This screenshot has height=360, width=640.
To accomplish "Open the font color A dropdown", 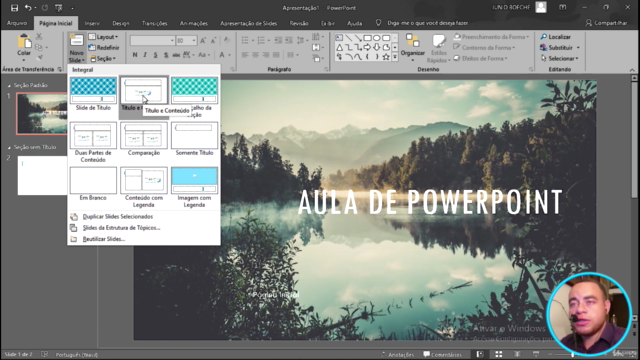I will 225,55.
